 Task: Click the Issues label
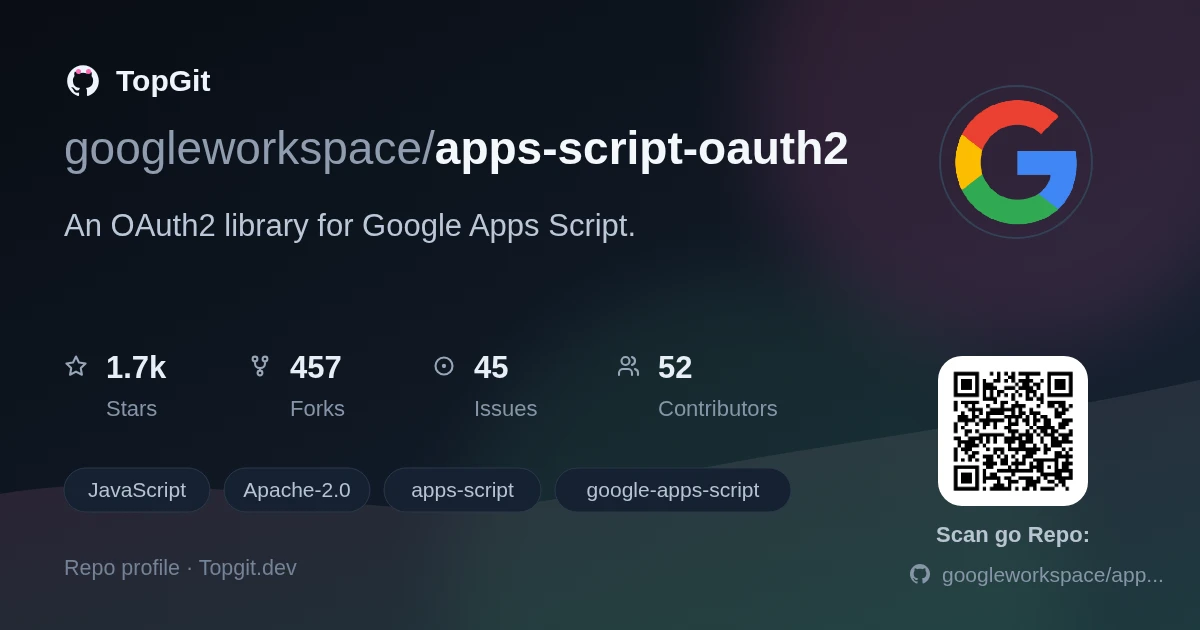pyautogui.click(x=505, y=409)
